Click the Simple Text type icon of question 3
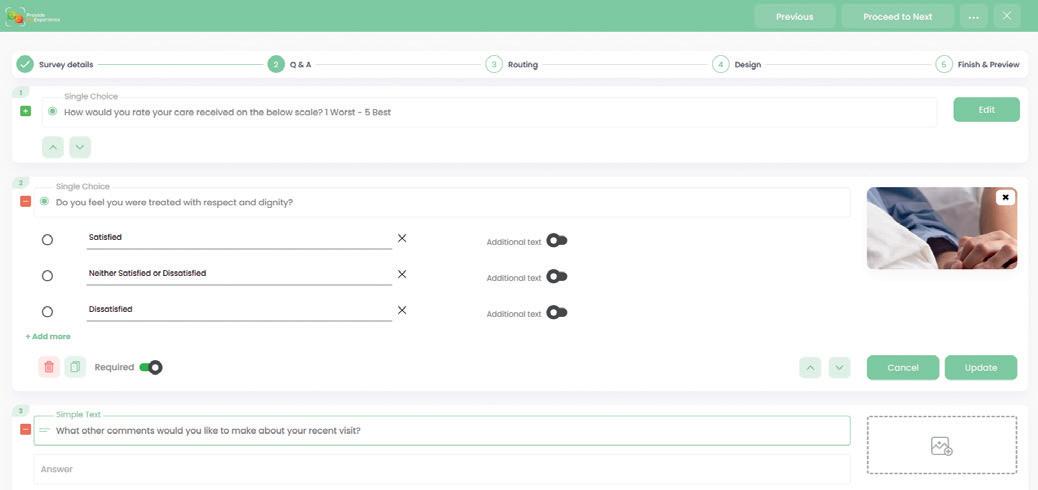The image size is (1038, 490). pos(44,430)
